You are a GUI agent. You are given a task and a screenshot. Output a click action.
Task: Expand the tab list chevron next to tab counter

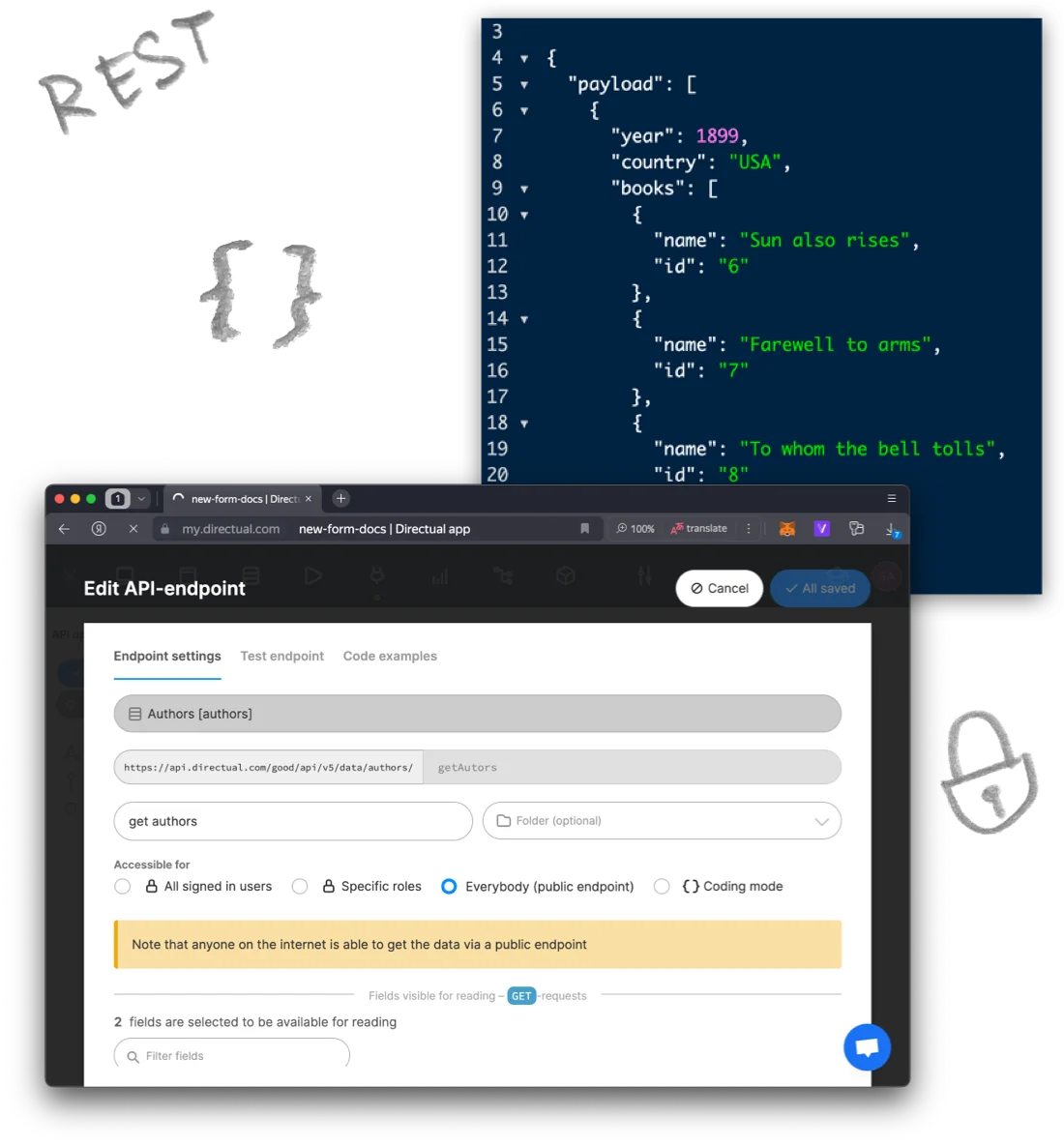click(141, 498)
